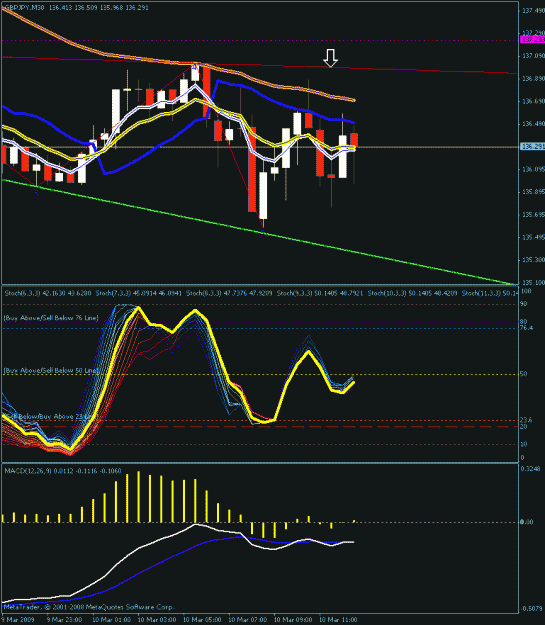Click the 136.095 price axis value
Screen dimensions: 545x625
[x=533, y=169]
